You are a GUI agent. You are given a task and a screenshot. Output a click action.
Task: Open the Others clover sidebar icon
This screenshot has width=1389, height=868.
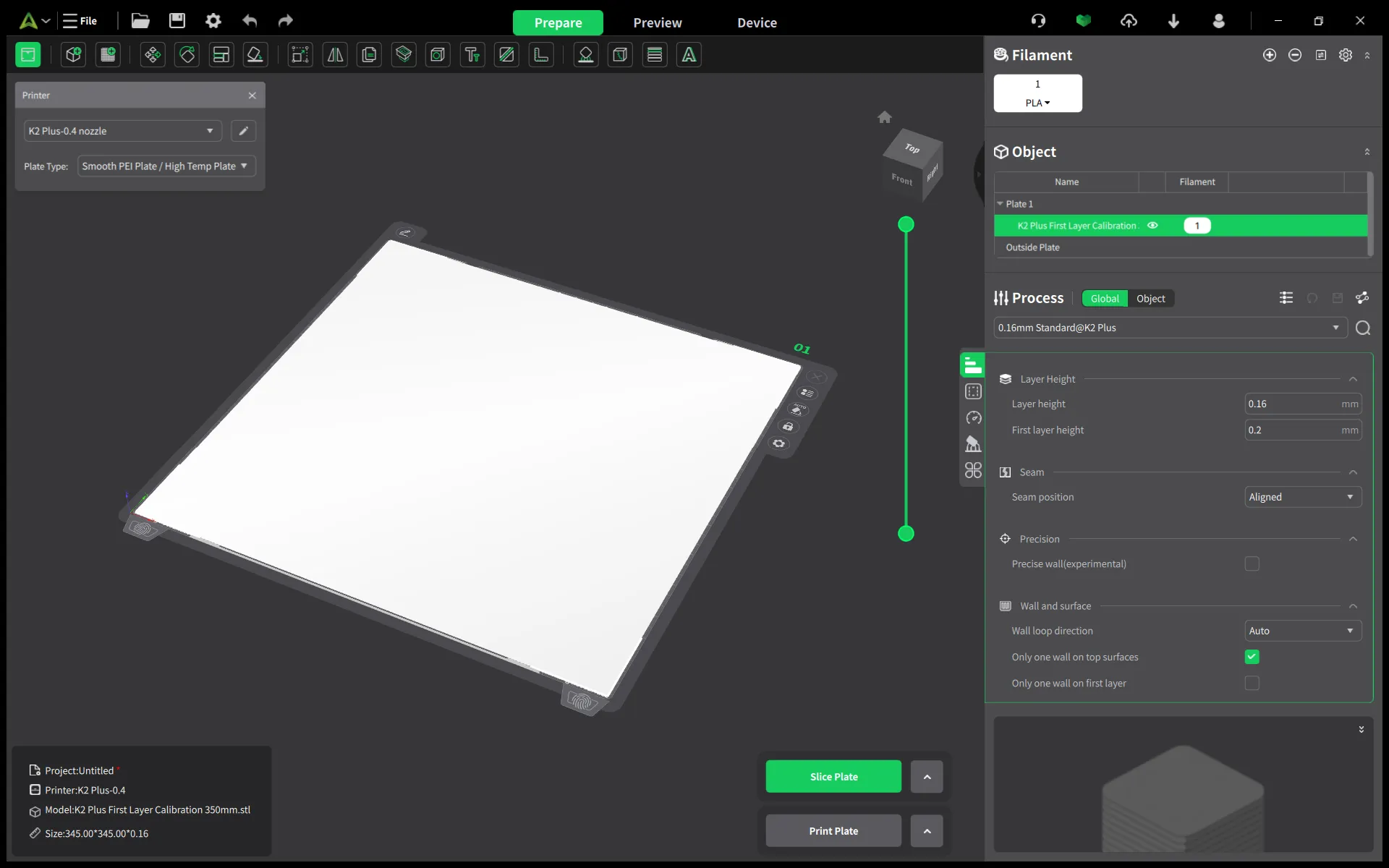974,470
